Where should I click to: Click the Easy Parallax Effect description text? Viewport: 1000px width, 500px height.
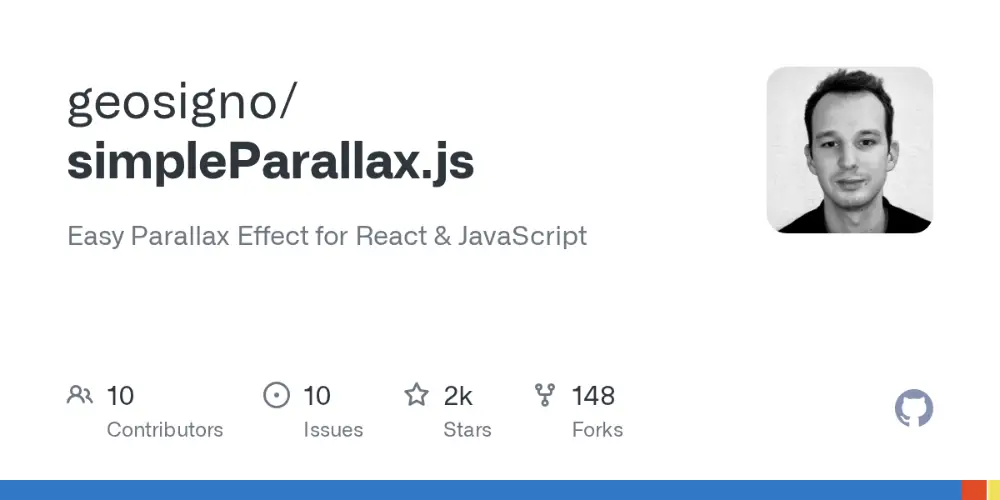(327, 236)
